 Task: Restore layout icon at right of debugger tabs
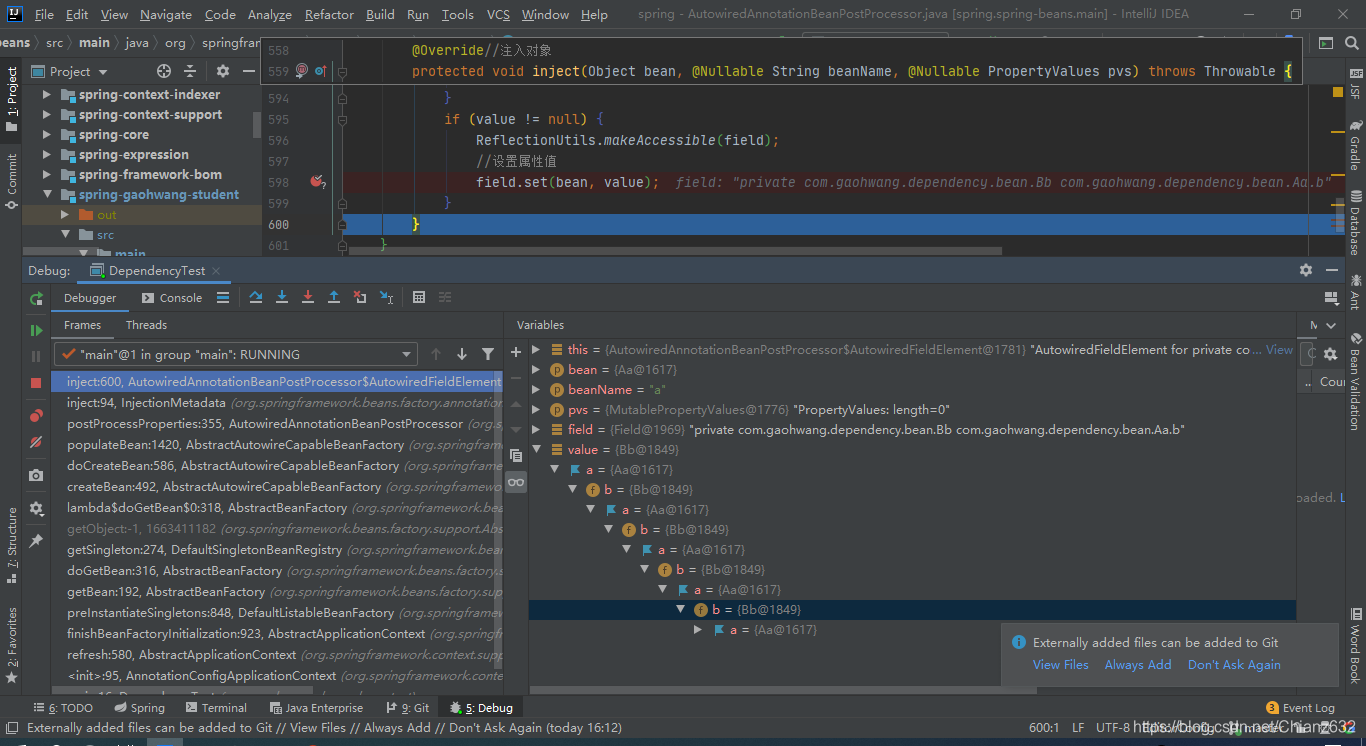pos(1330,298)
